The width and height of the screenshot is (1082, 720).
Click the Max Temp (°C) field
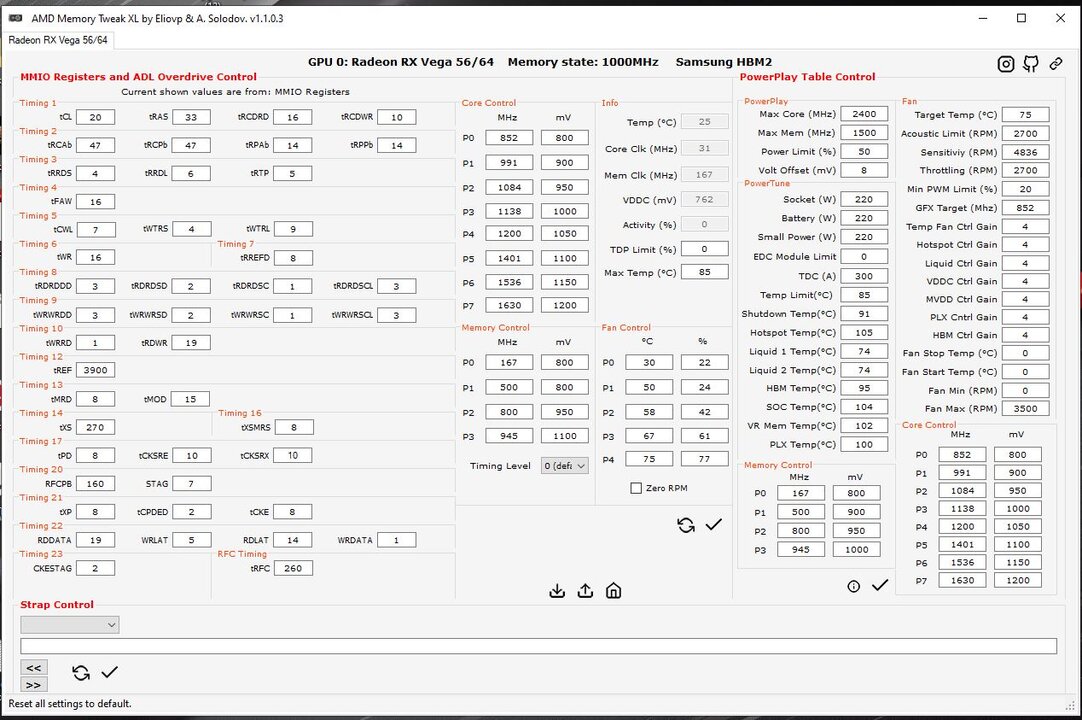pyautogui.click(x=705, y=272)
